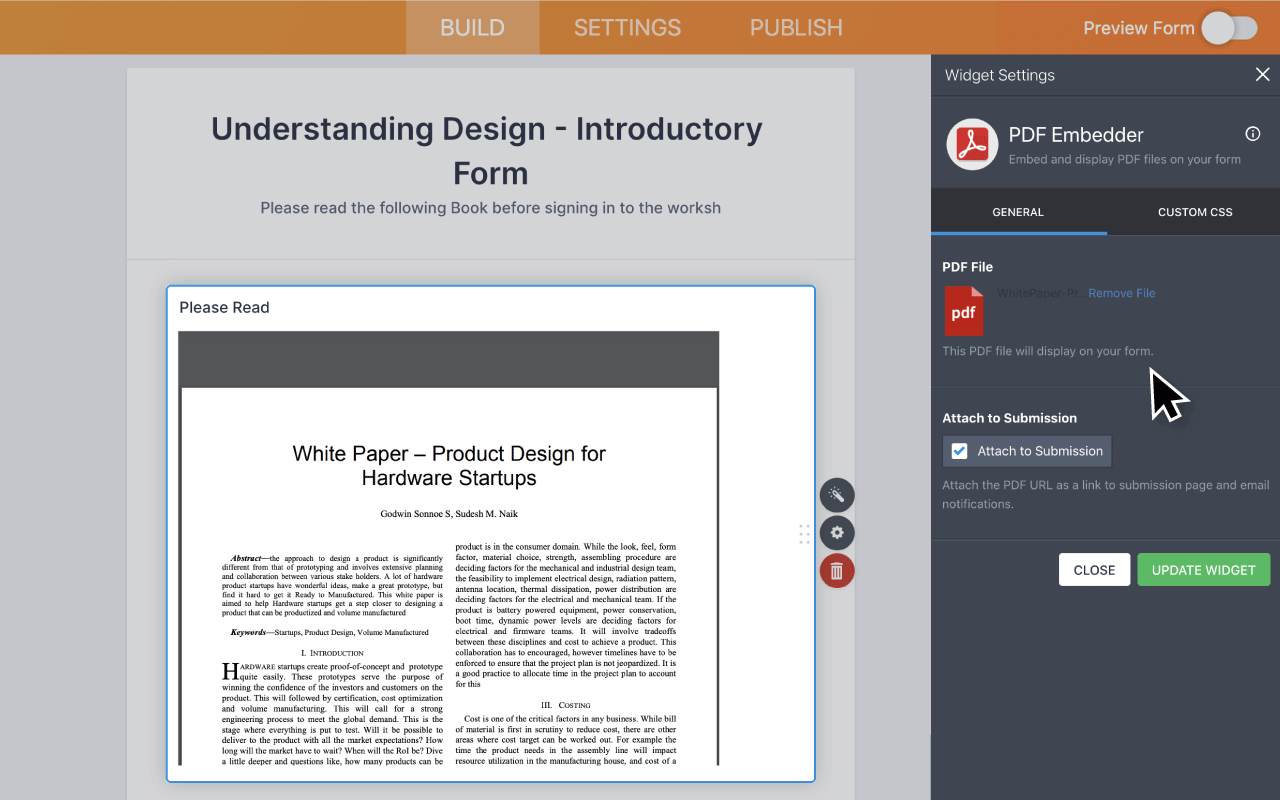Open the widget info tooltip icon
The width and height of the screenshot is (1280, 800).
click(x=1252, y=133)
